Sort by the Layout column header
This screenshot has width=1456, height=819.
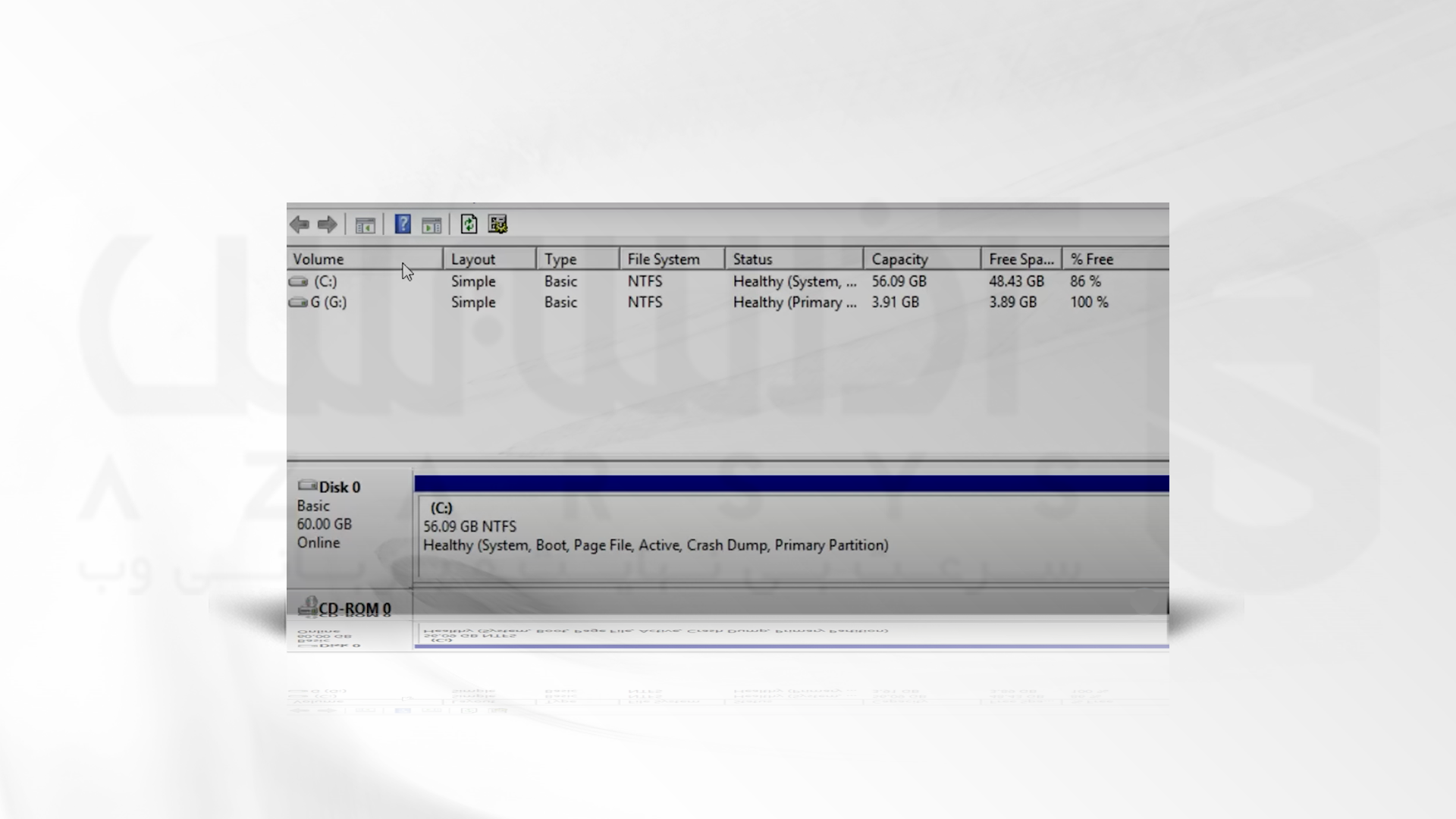(490, 259)
